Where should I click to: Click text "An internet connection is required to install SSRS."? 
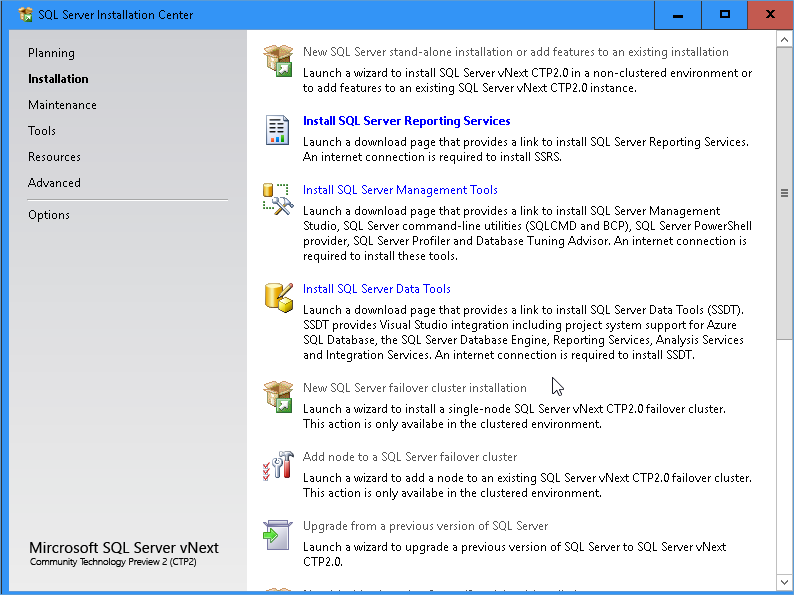432,157
